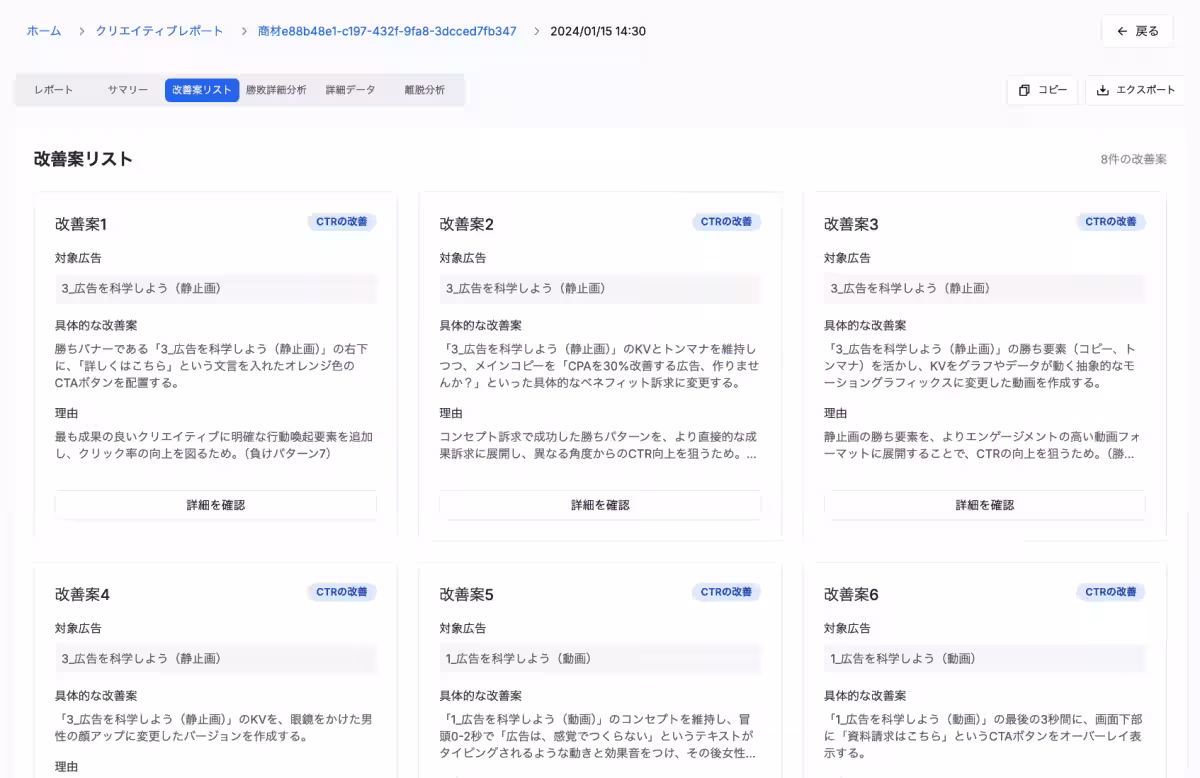
Task: Open details for 改善案2
Action: pos(600,505)
